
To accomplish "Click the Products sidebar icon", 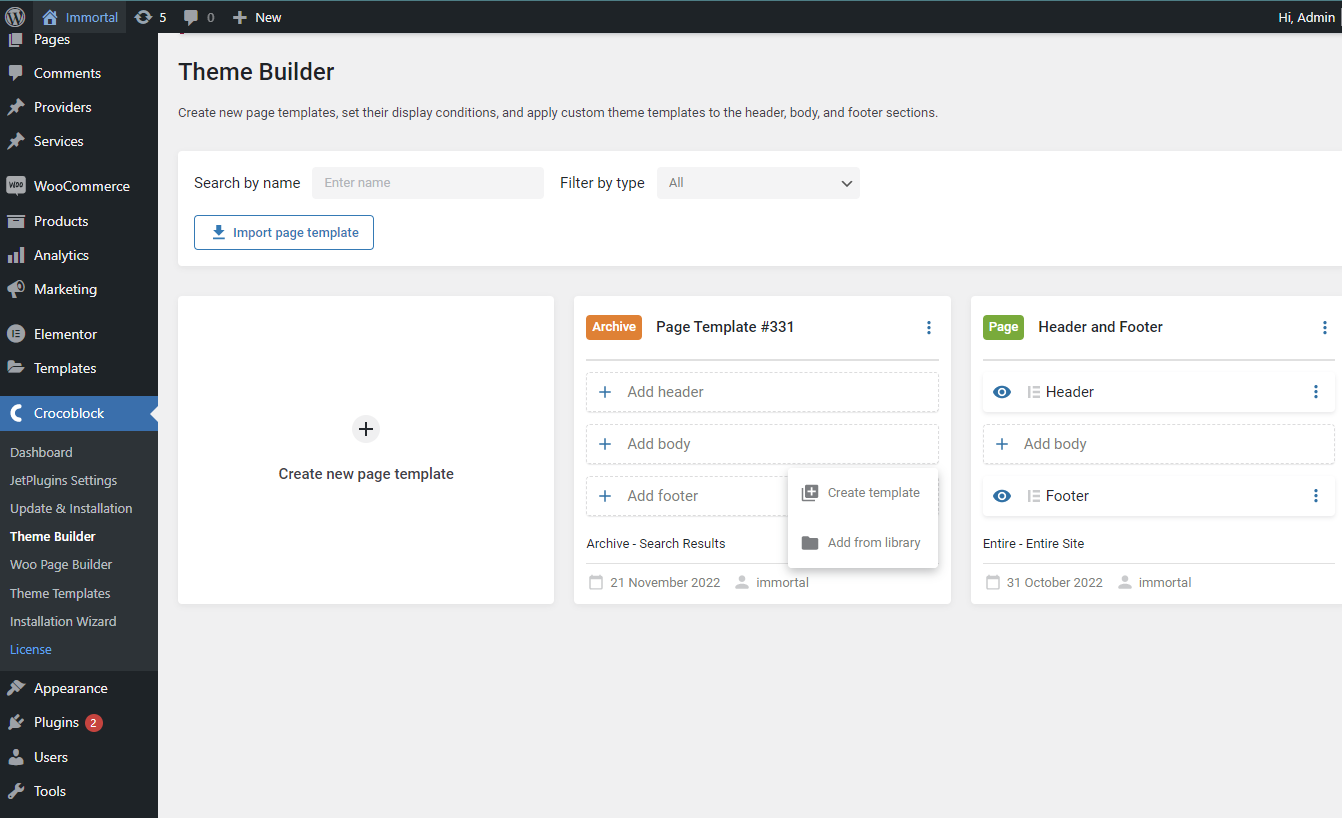I will [16, 221].
